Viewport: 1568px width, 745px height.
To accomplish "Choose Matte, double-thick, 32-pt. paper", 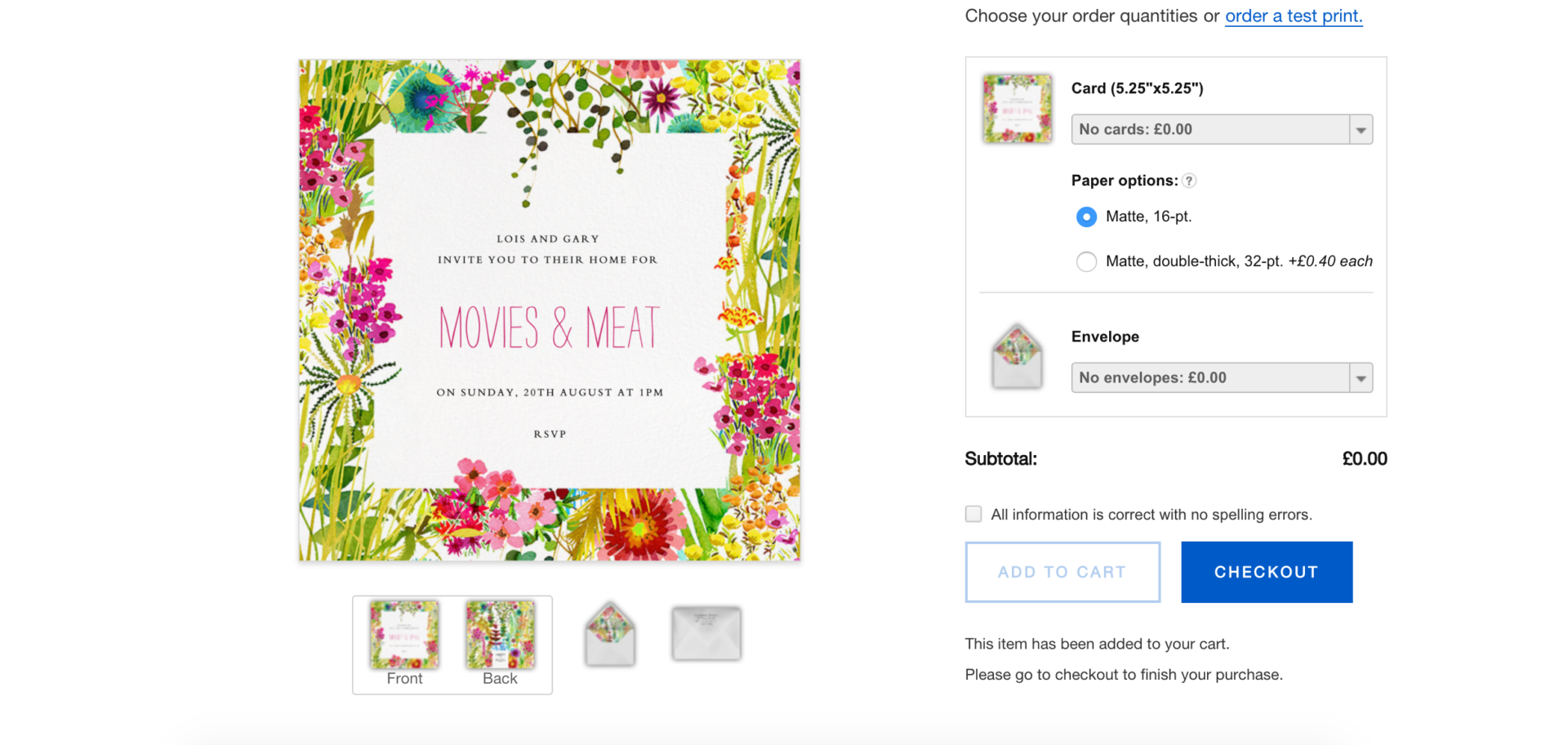I will coord(1086,261).
